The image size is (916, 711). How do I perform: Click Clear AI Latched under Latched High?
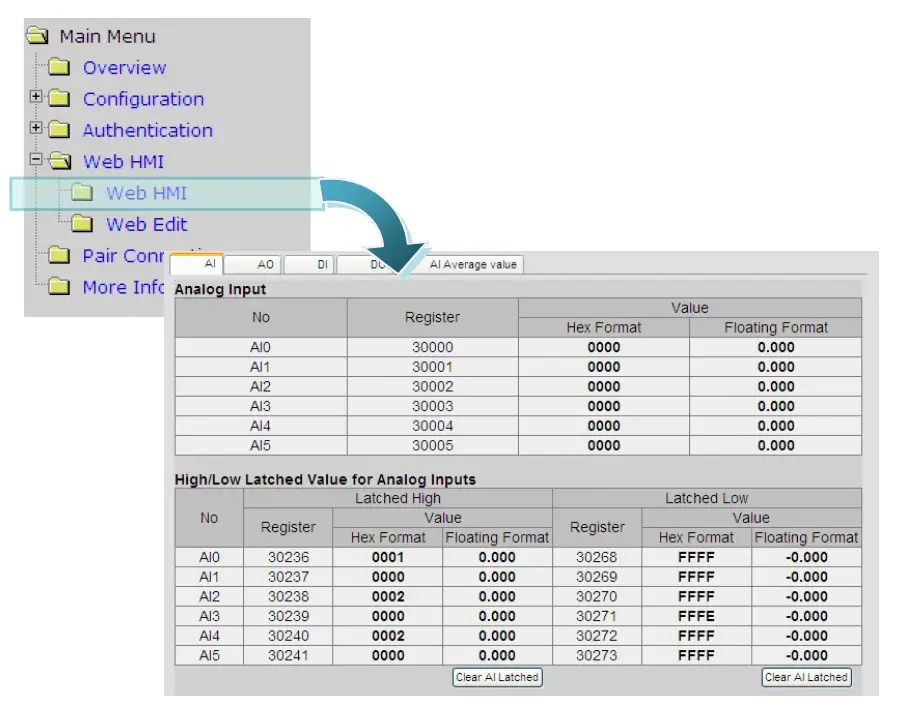[x=497, y=677]
